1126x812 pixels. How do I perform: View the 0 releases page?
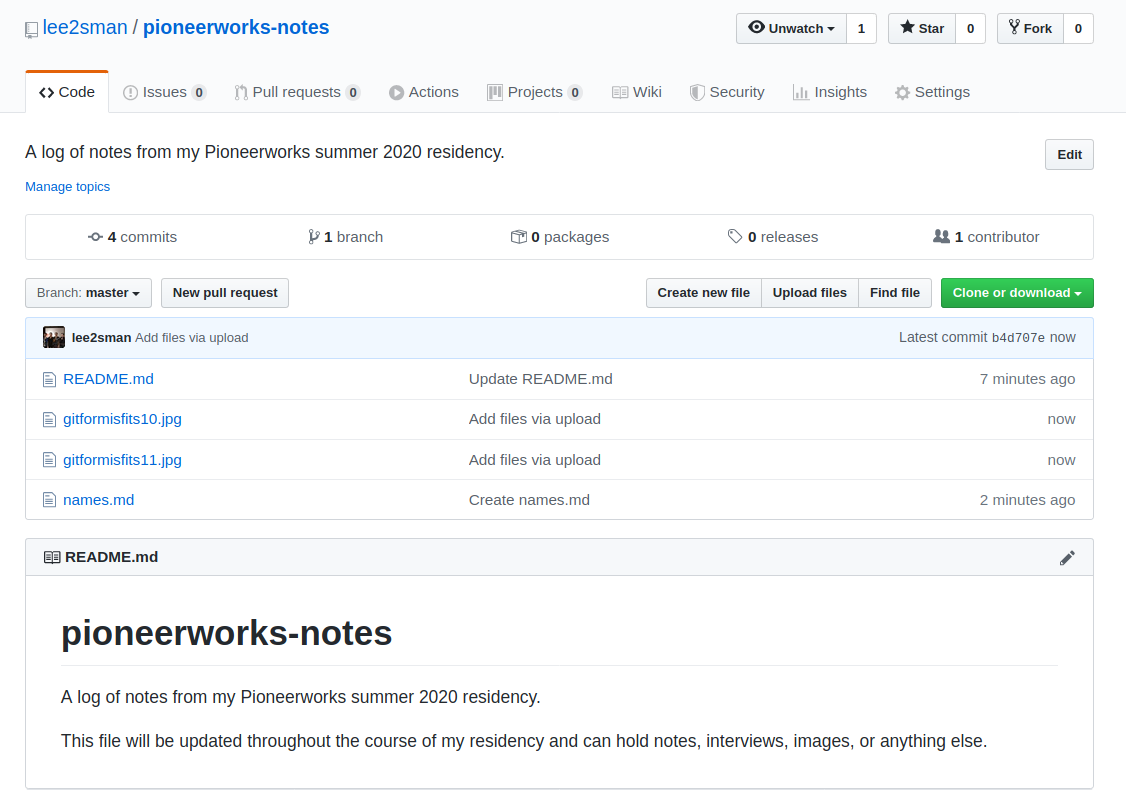coord(773,237)
